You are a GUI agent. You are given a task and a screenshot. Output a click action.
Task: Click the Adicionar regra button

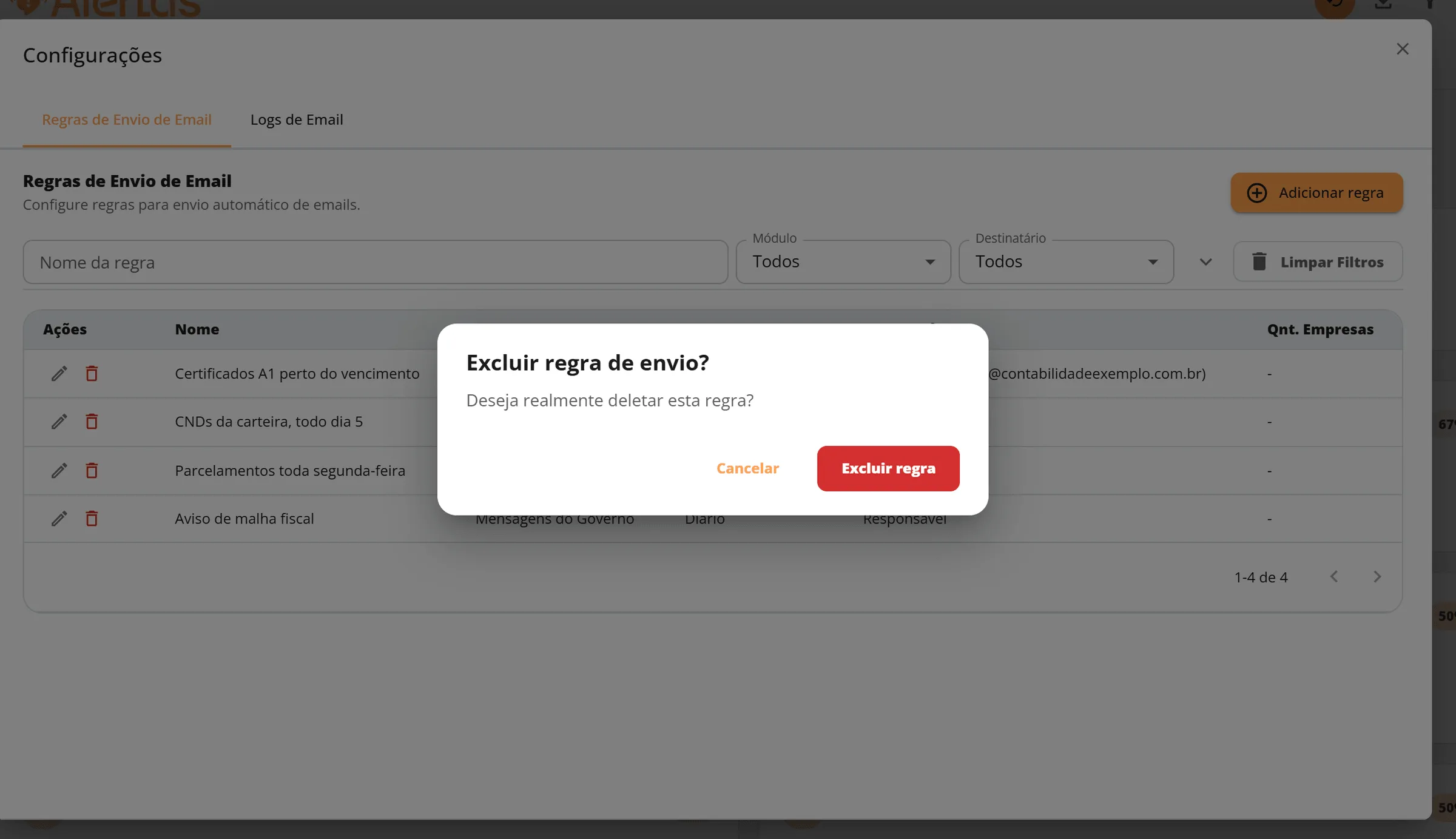point(1316,193)
